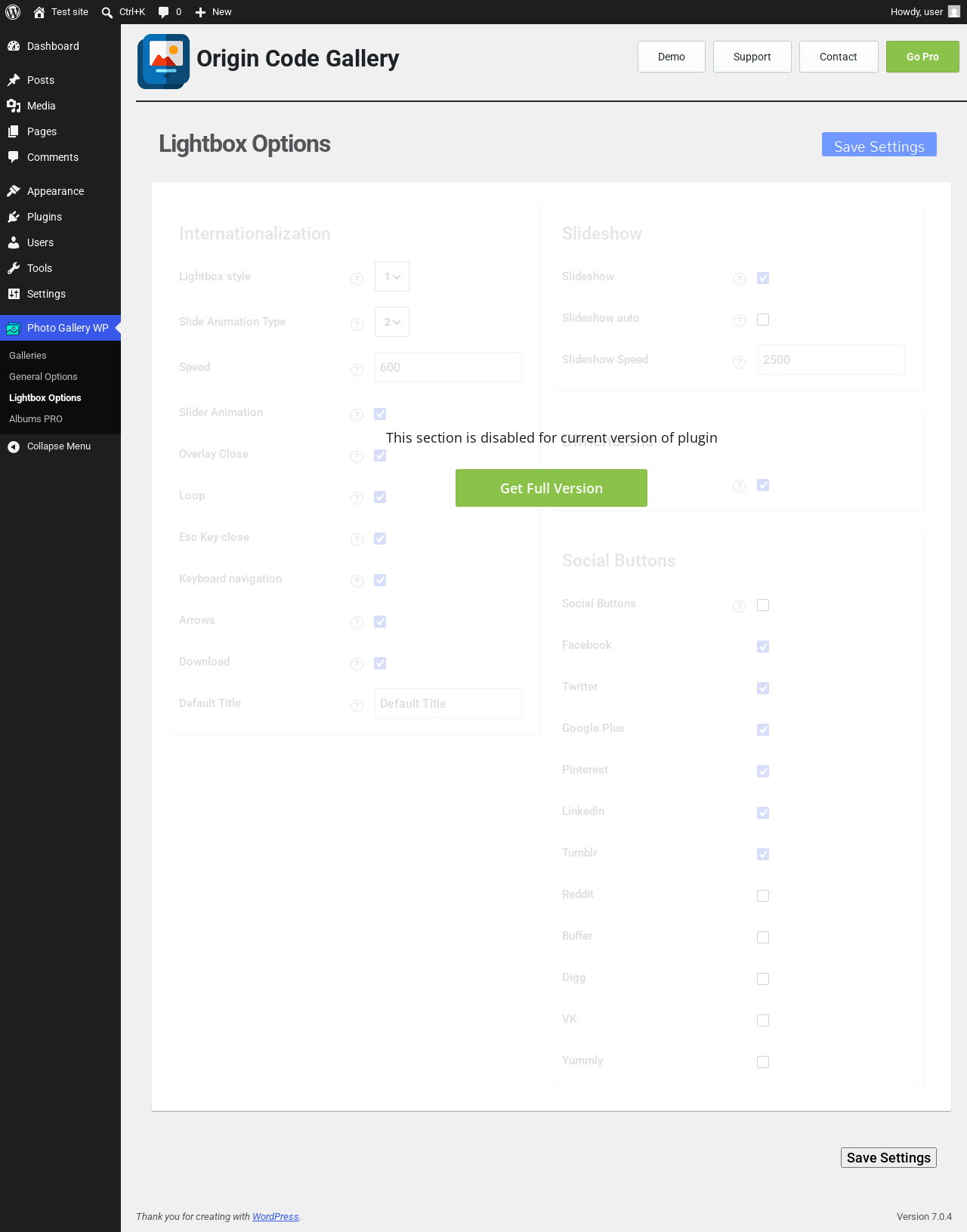
Task: Click the Appearance paintbrush icon
Action: pos(14,191)
